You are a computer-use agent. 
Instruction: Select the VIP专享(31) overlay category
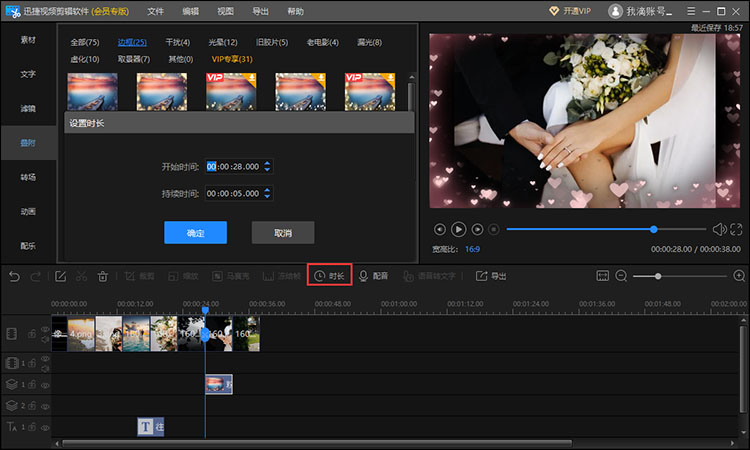click(x=232, y=59)
